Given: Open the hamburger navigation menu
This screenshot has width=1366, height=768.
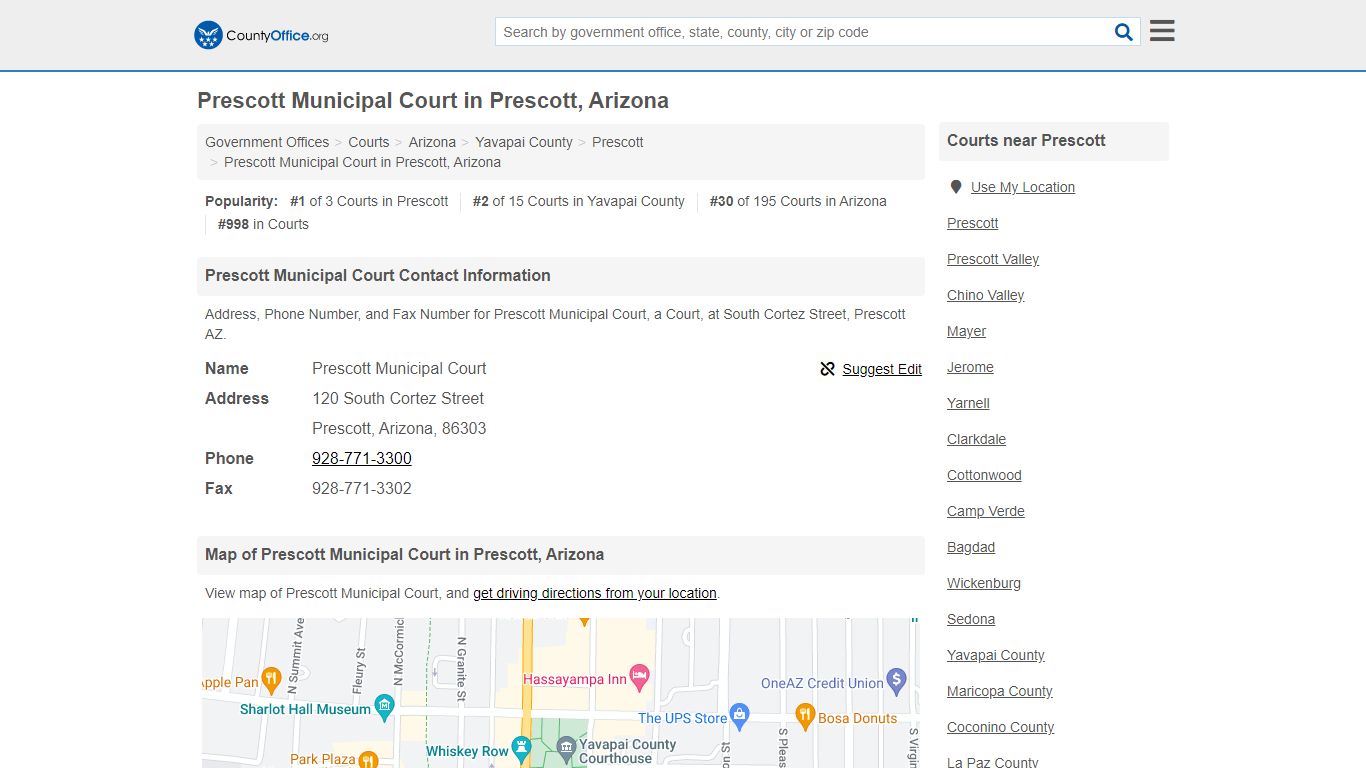Looking at the screenshot, I should coord(1161,30).
